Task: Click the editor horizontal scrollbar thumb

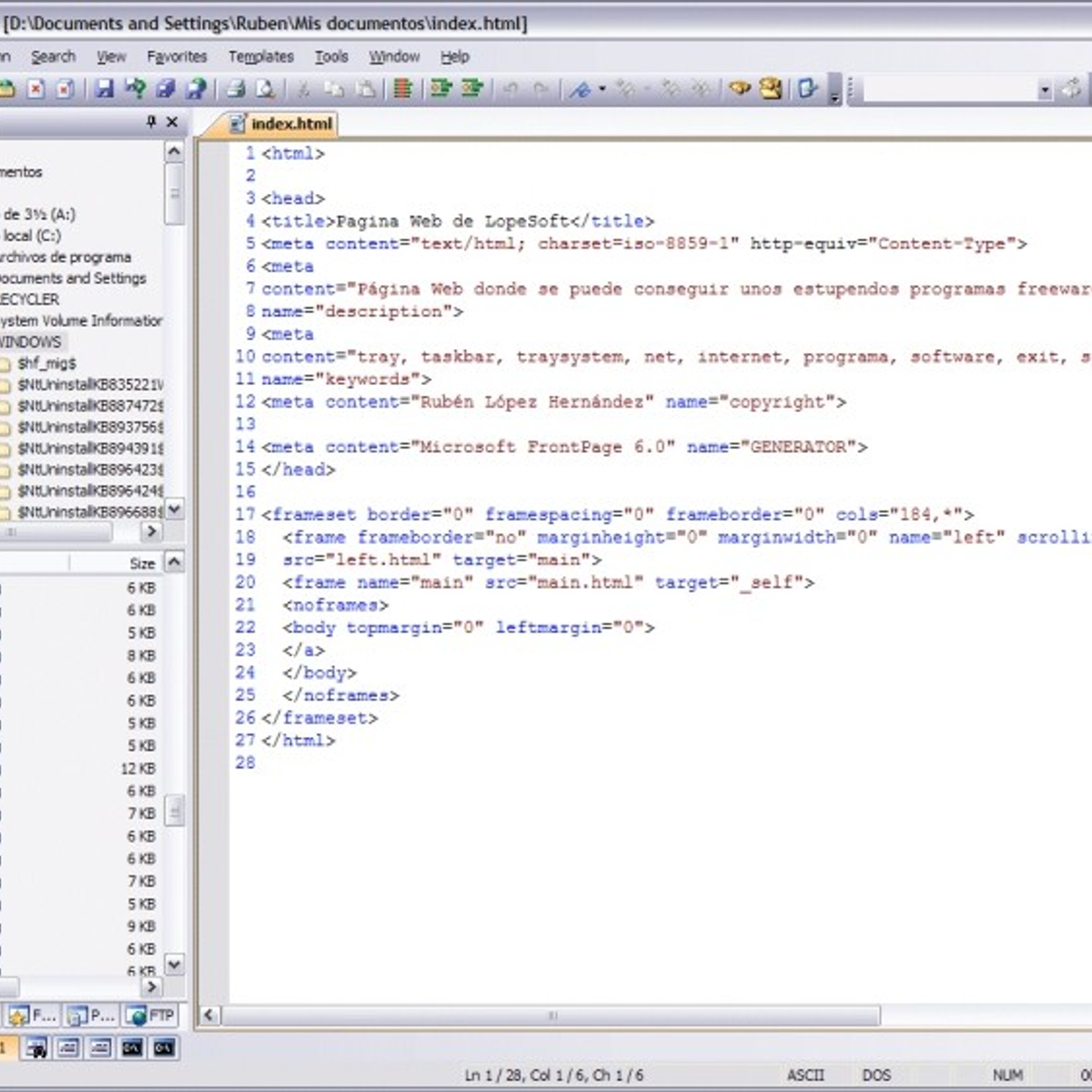Action: (551, 1016)
